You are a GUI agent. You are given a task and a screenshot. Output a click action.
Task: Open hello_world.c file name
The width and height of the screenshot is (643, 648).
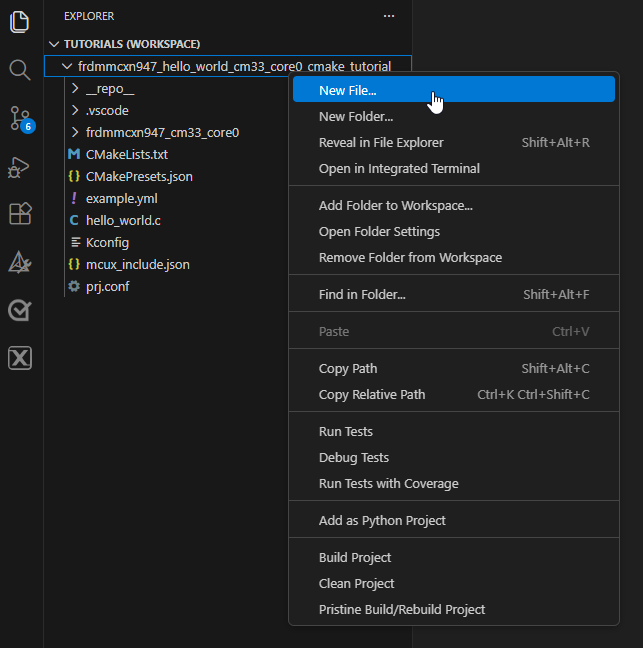tap(123, 221)
